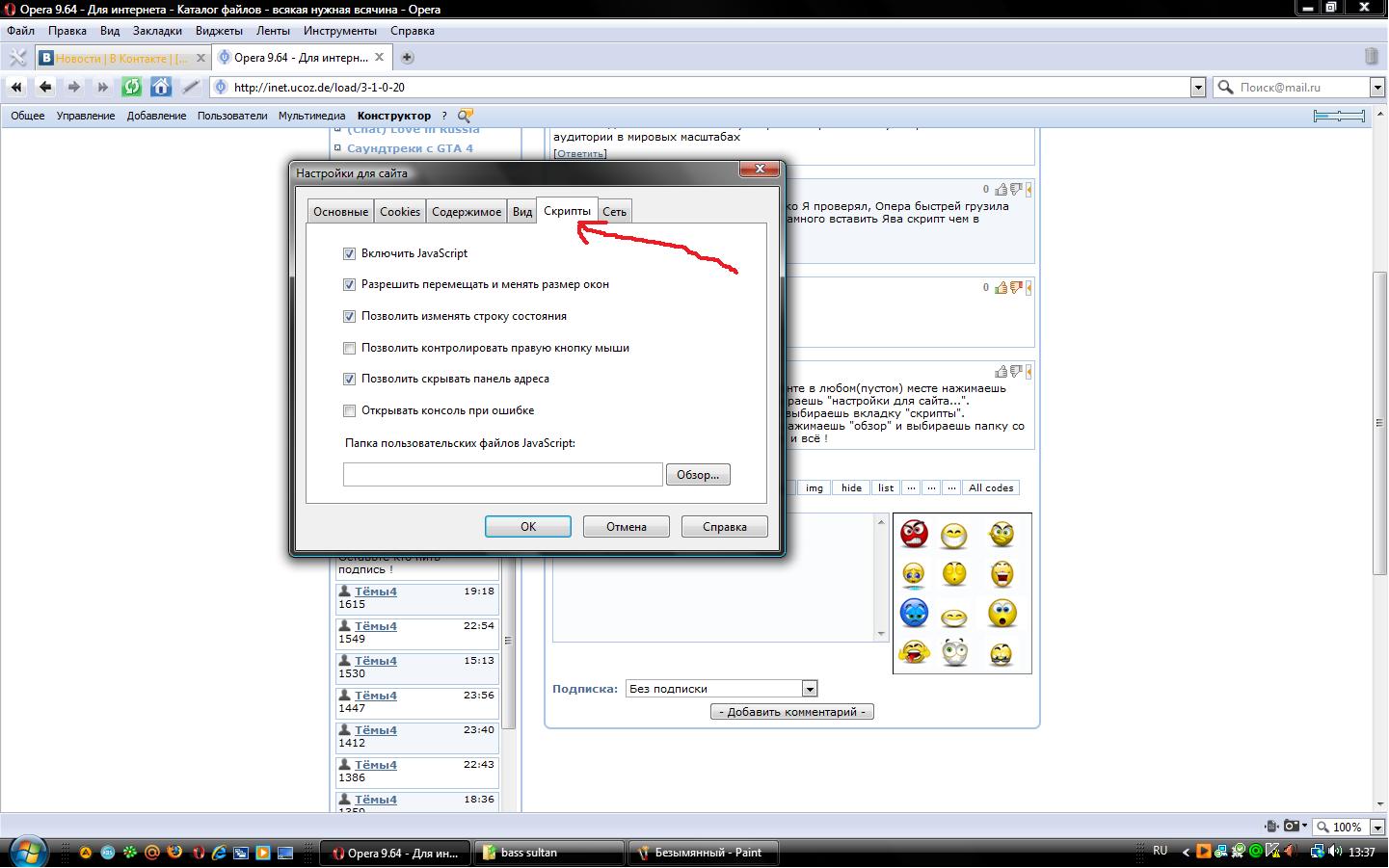1389x868 pixels.
Task: Toggle 'Включить JavaScript' checkbox
Action: (x=349, y=253)
